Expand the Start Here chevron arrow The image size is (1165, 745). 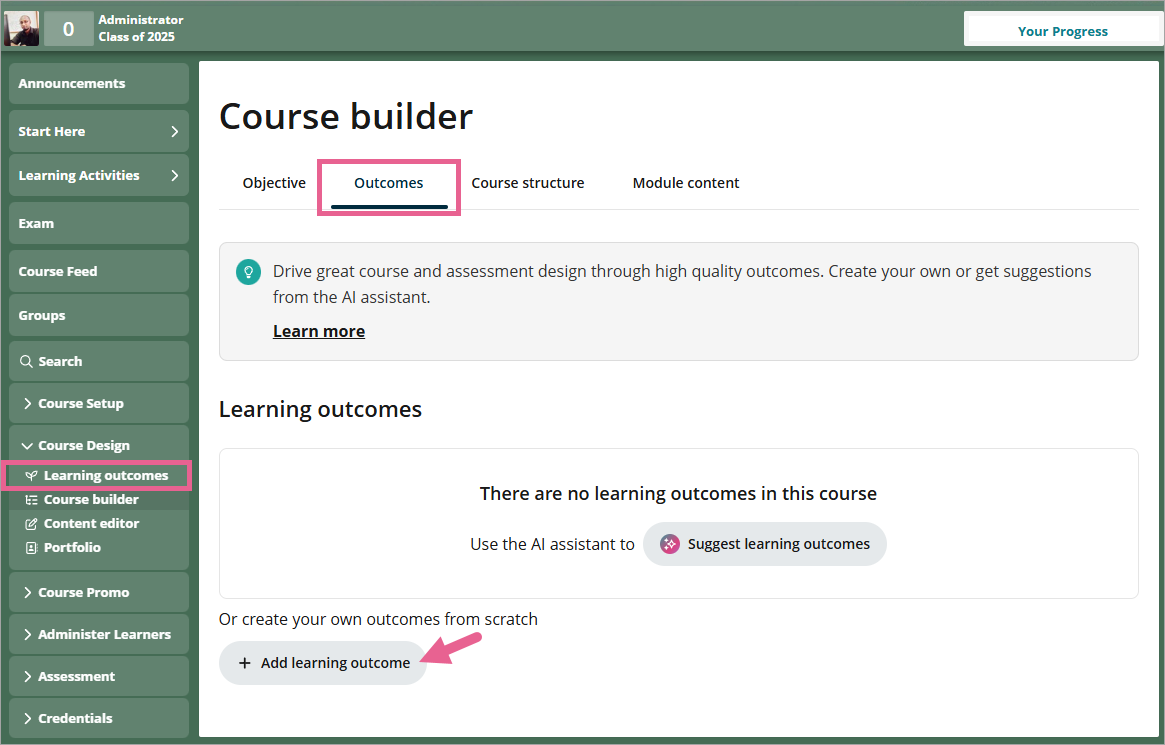175,131
